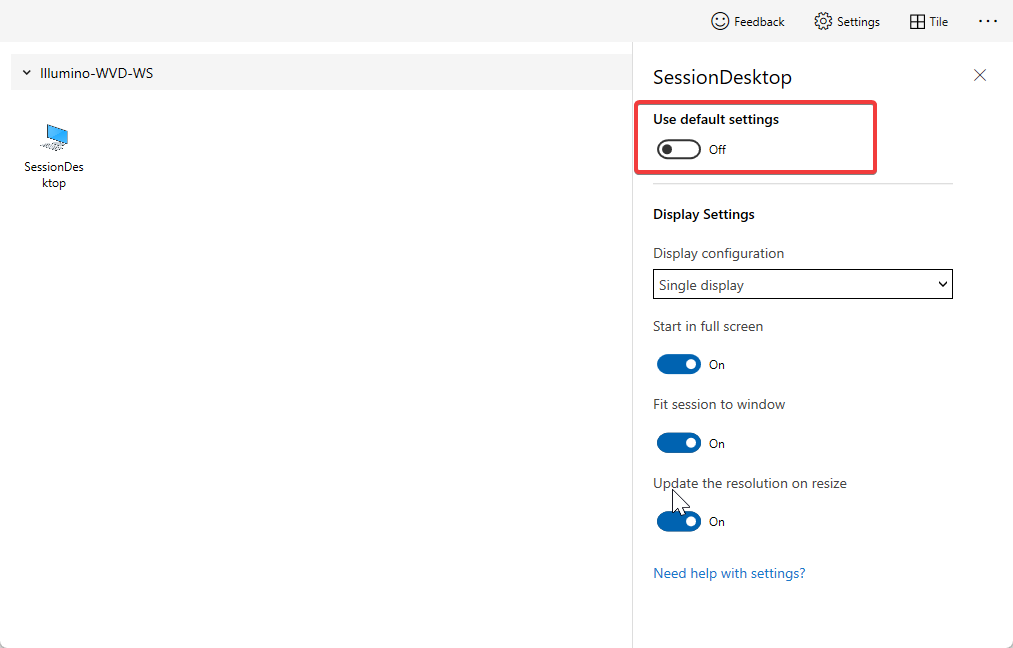
Task: Disable Start in full screen toggle
Action: [x=678, y=364]
